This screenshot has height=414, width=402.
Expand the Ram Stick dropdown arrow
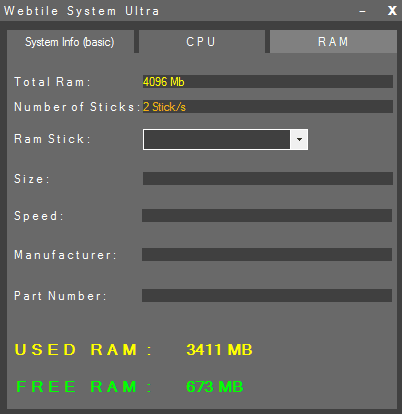point(299,139)
